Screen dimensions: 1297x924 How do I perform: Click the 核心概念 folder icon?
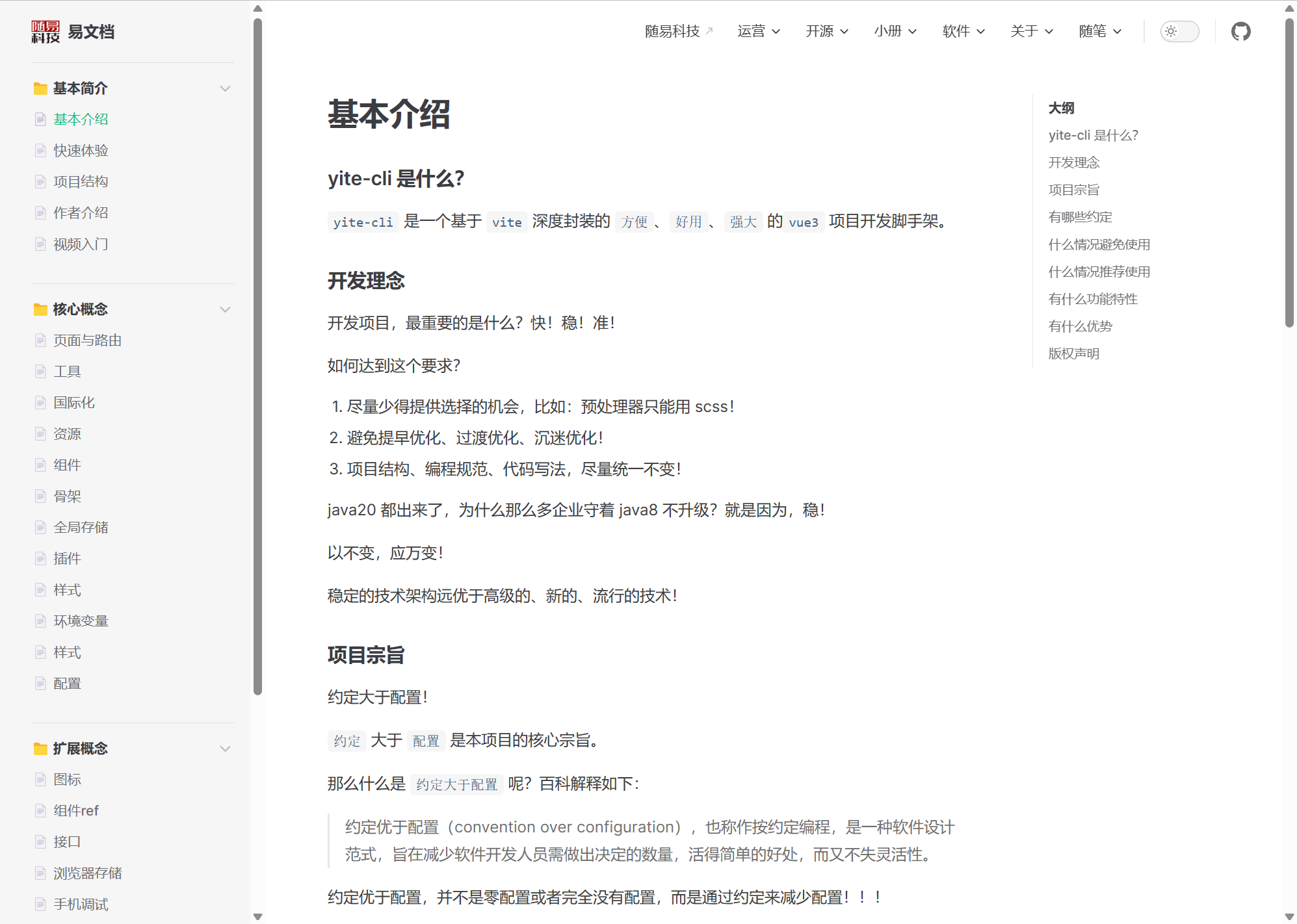click(x=40, y=309)
